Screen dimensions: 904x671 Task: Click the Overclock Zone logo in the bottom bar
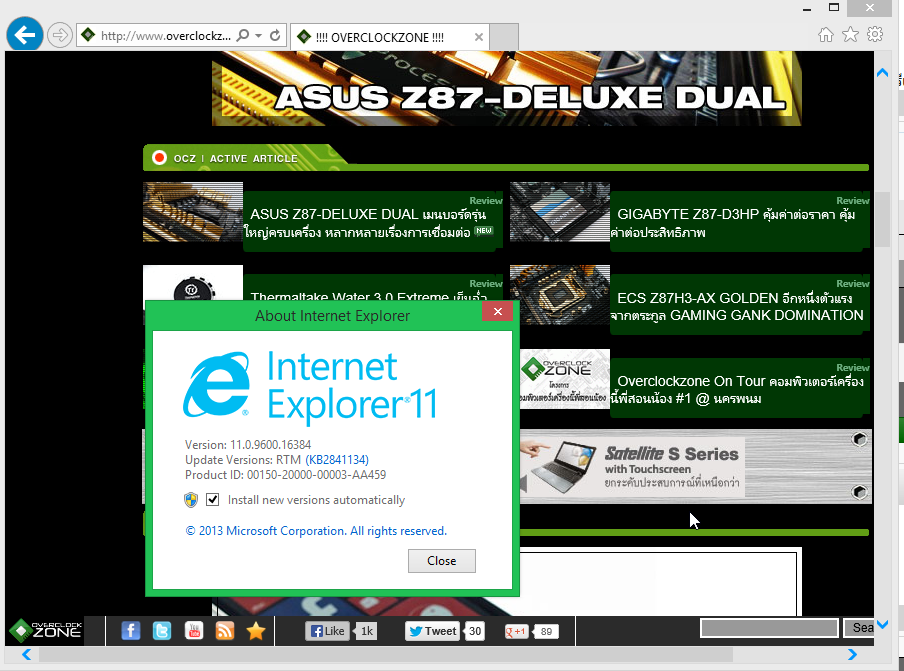(x=47, y=630)
